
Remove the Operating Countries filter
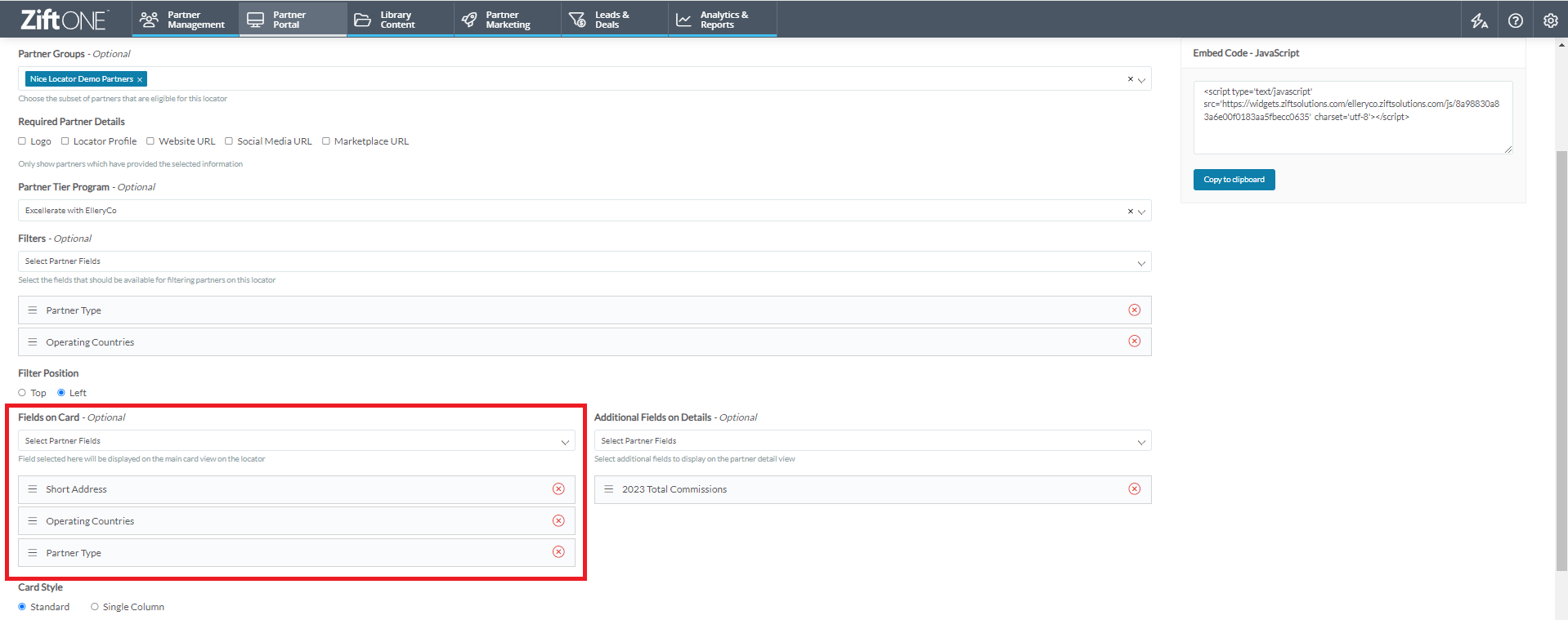(x=1134, y=341)
